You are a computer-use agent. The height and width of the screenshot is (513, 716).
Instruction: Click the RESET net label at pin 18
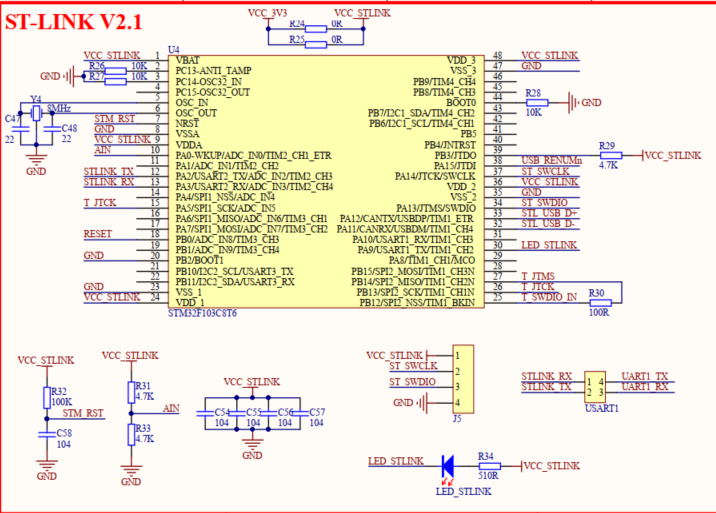click(98, 234)
